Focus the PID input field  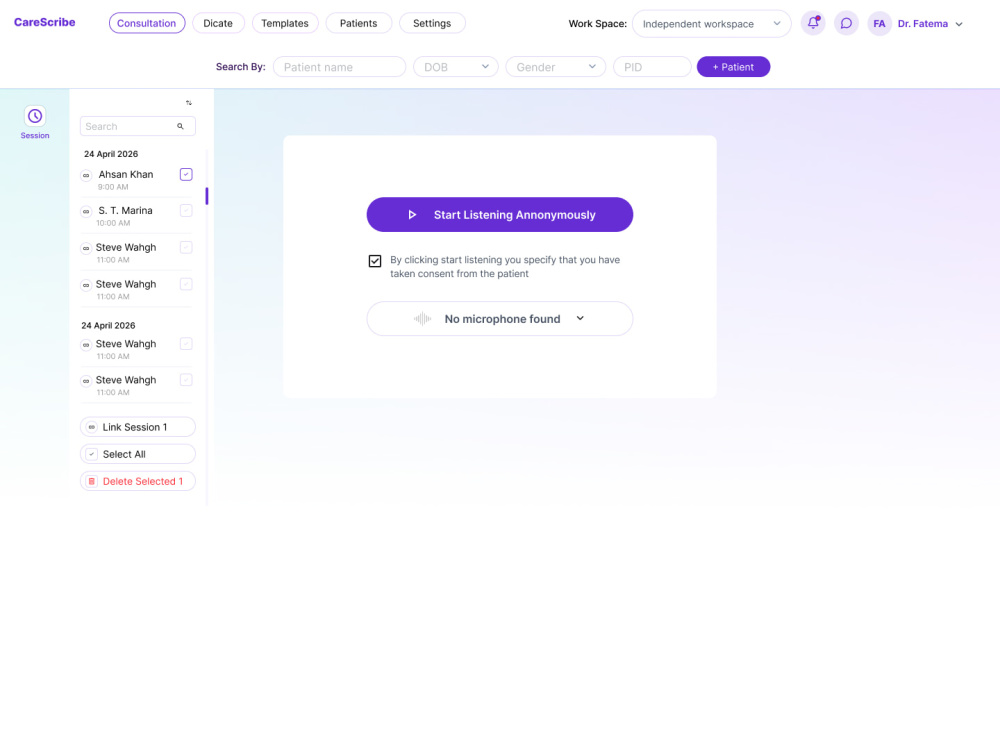652,67
